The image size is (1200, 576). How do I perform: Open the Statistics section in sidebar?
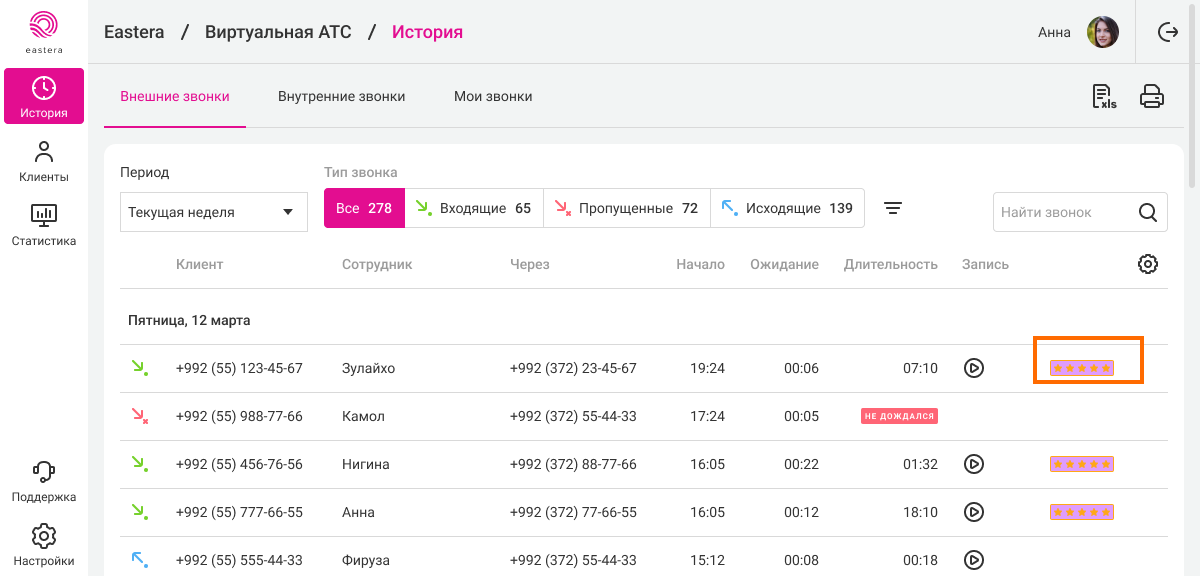[44, 225]
